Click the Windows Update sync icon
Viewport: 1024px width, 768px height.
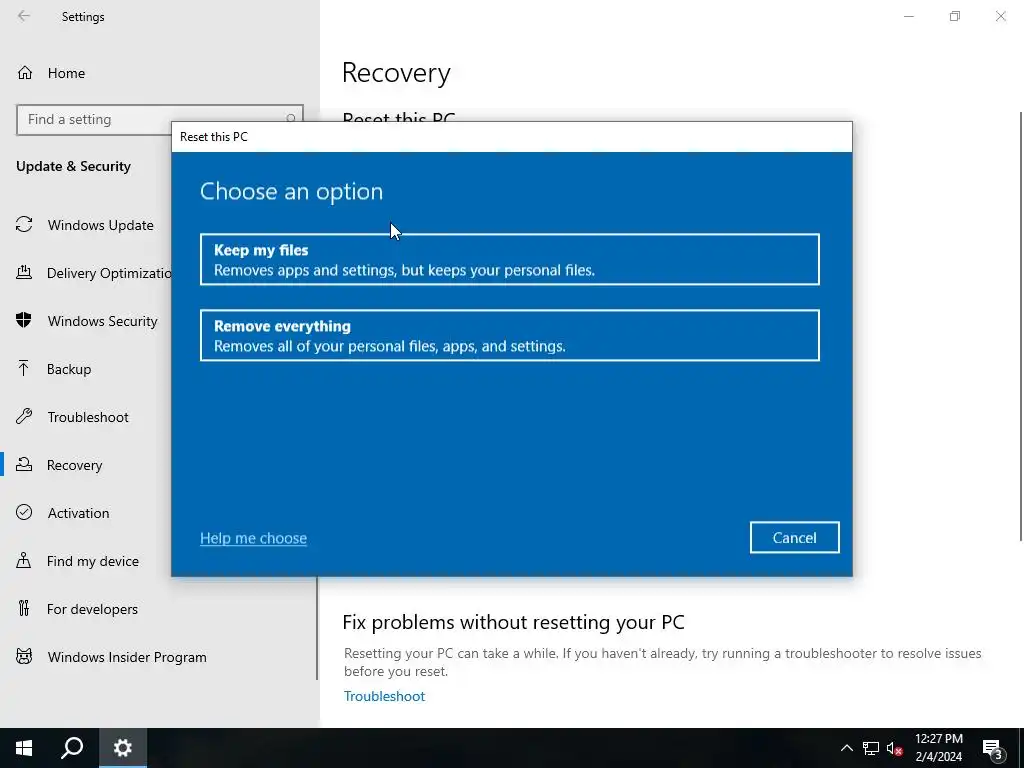24,225
